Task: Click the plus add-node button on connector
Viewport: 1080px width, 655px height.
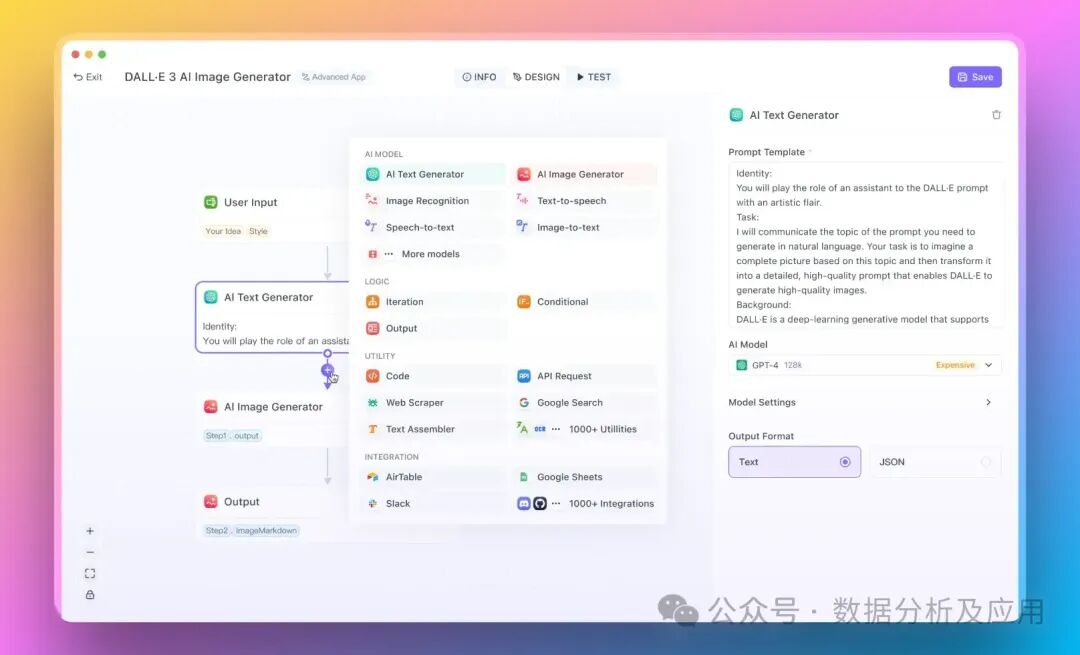Action: (x=327, y=370)
